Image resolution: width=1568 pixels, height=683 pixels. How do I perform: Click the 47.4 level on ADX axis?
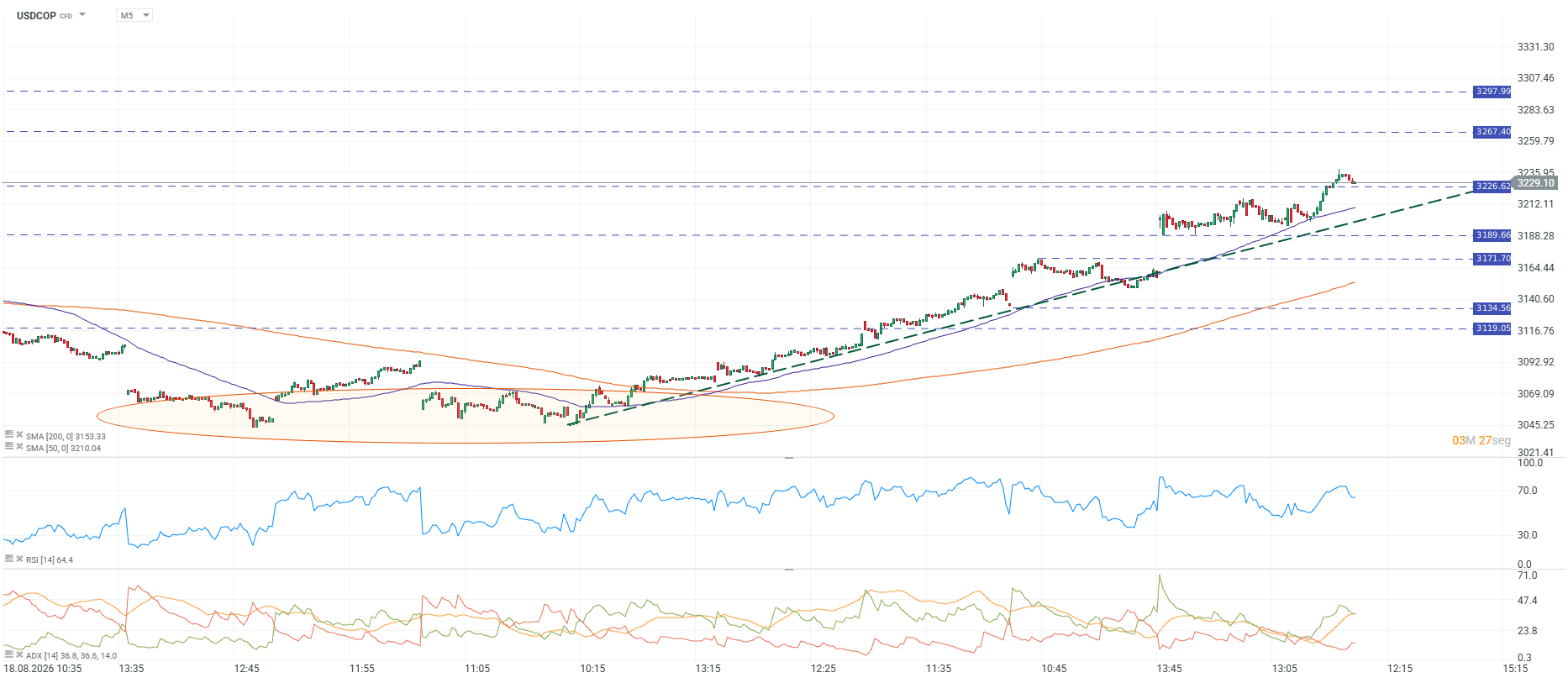(1528, 601)
